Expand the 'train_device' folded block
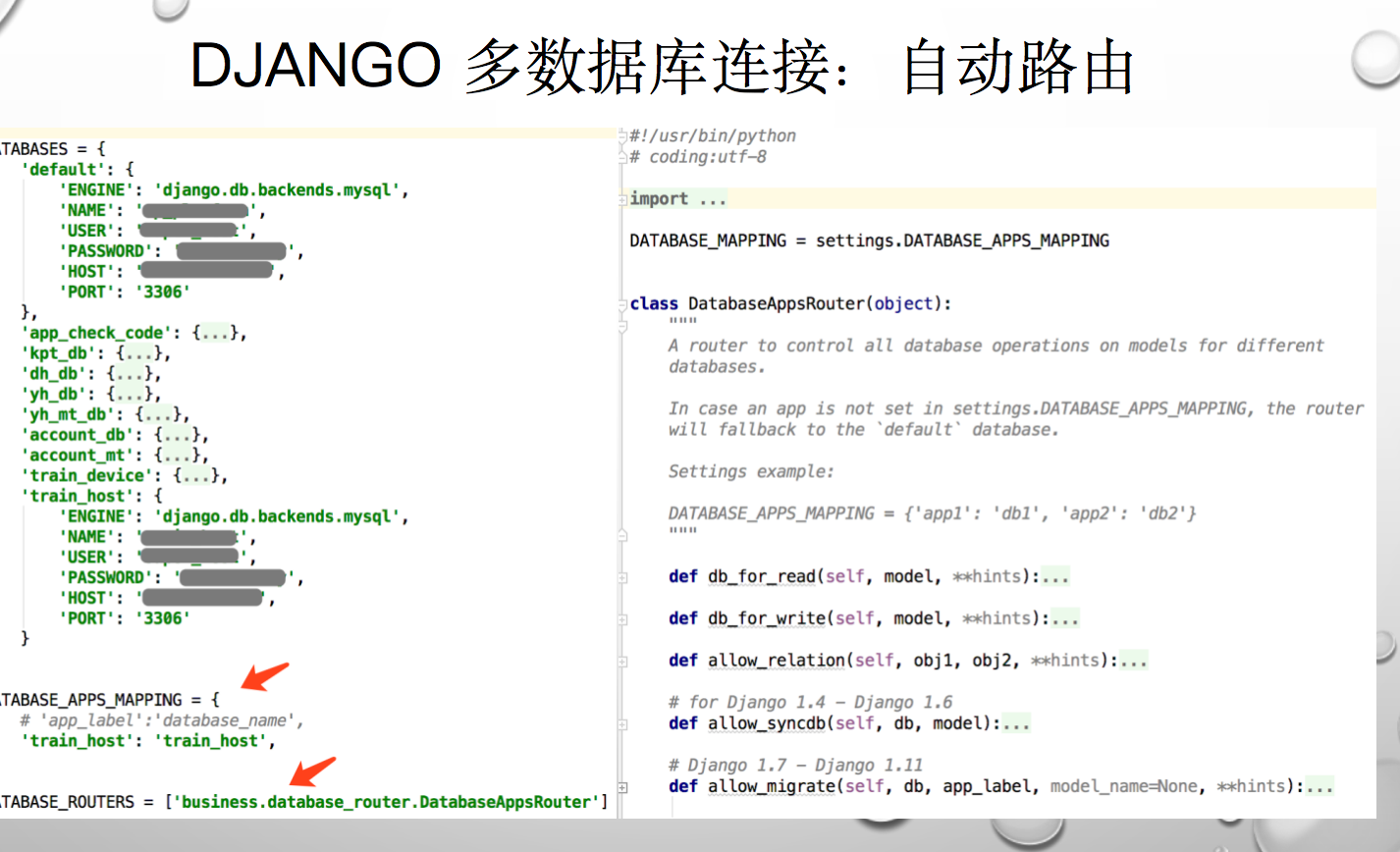The height and width of the screenshot is (852, 1400). coord(197,476)
